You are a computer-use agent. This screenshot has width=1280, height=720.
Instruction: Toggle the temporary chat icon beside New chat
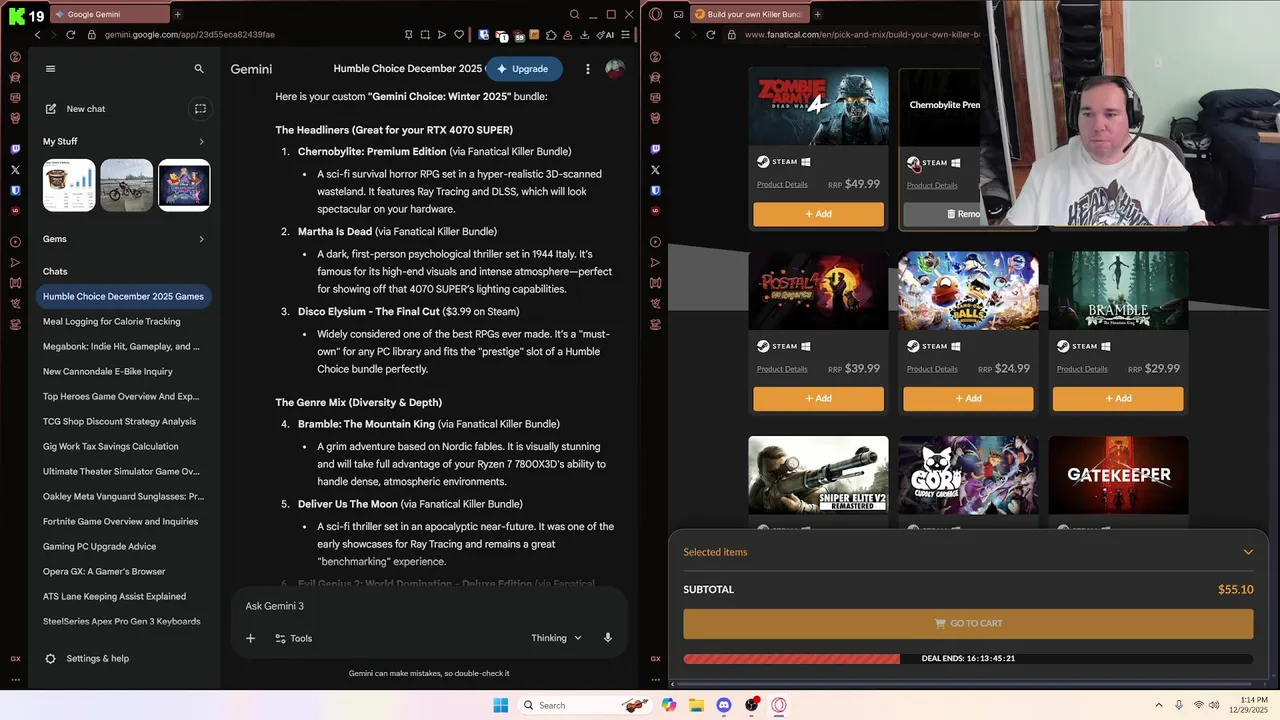tap(200, 109)
